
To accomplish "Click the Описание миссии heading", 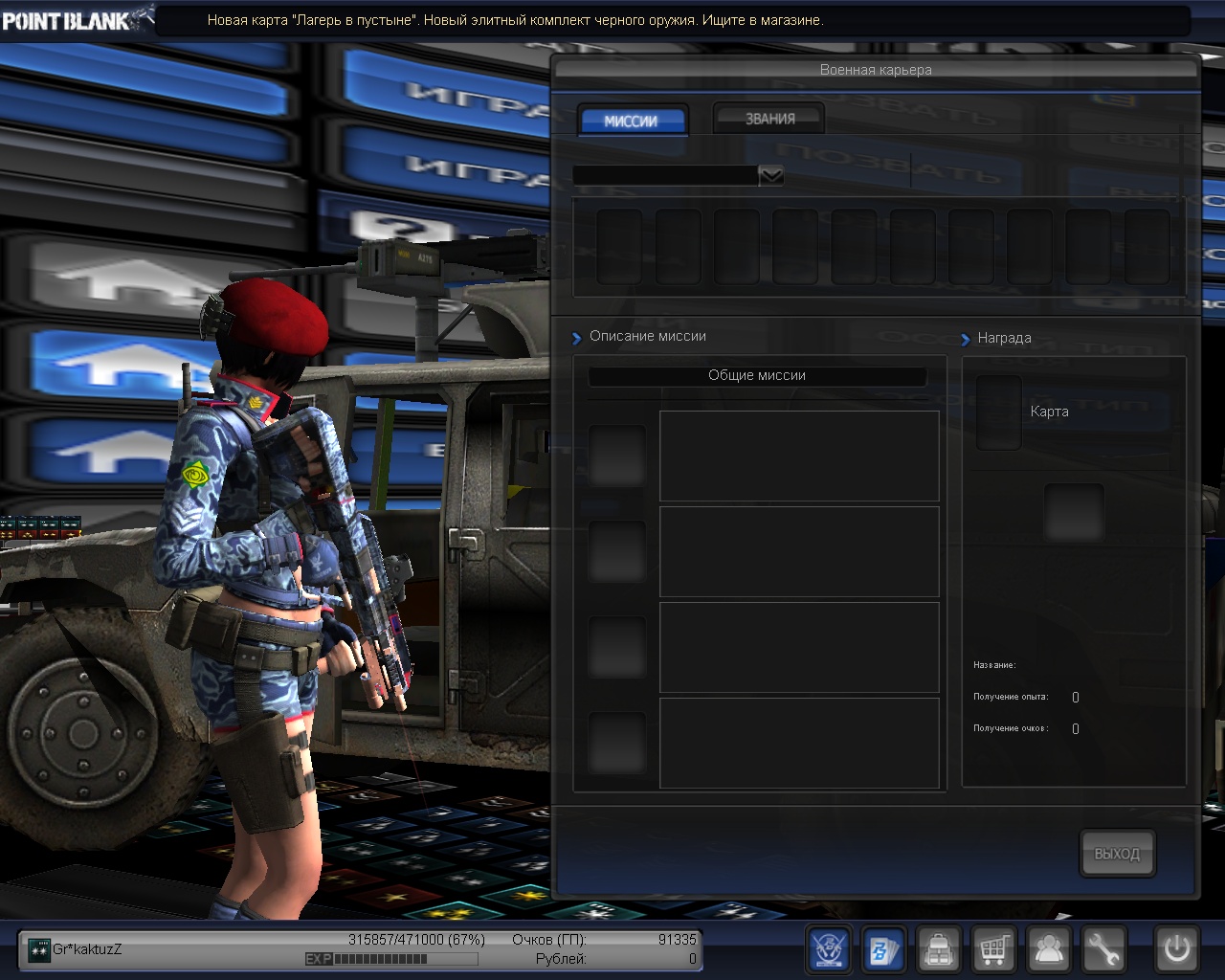I will point(648,336).
